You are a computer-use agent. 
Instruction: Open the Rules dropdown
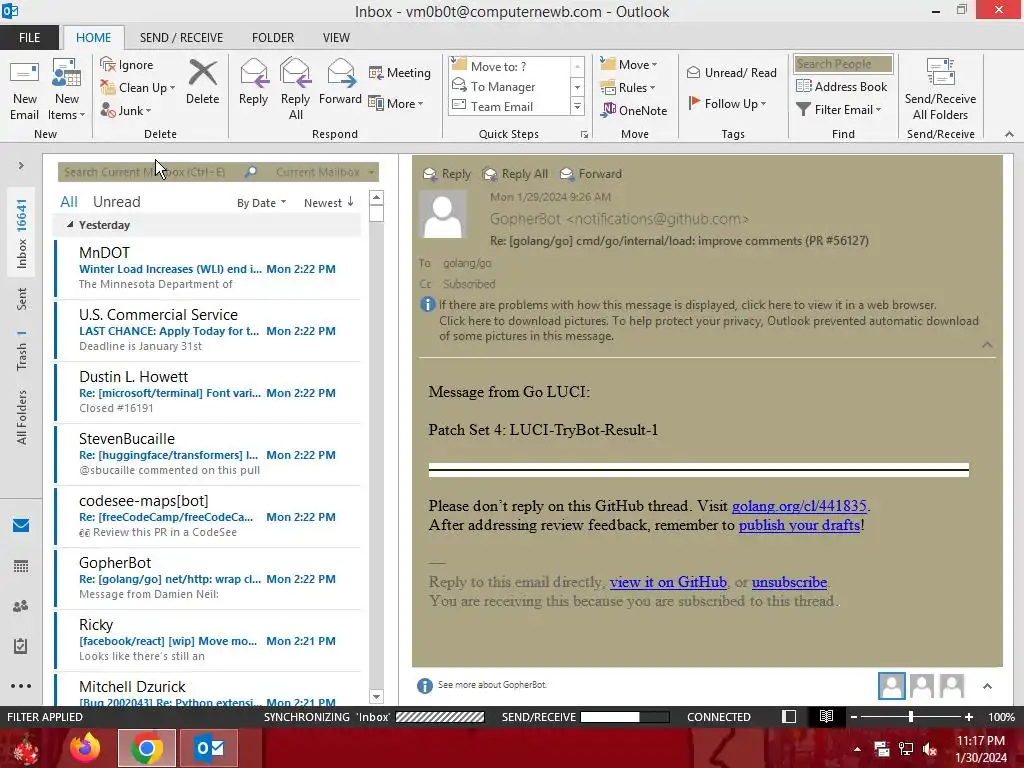pos(628,88)
